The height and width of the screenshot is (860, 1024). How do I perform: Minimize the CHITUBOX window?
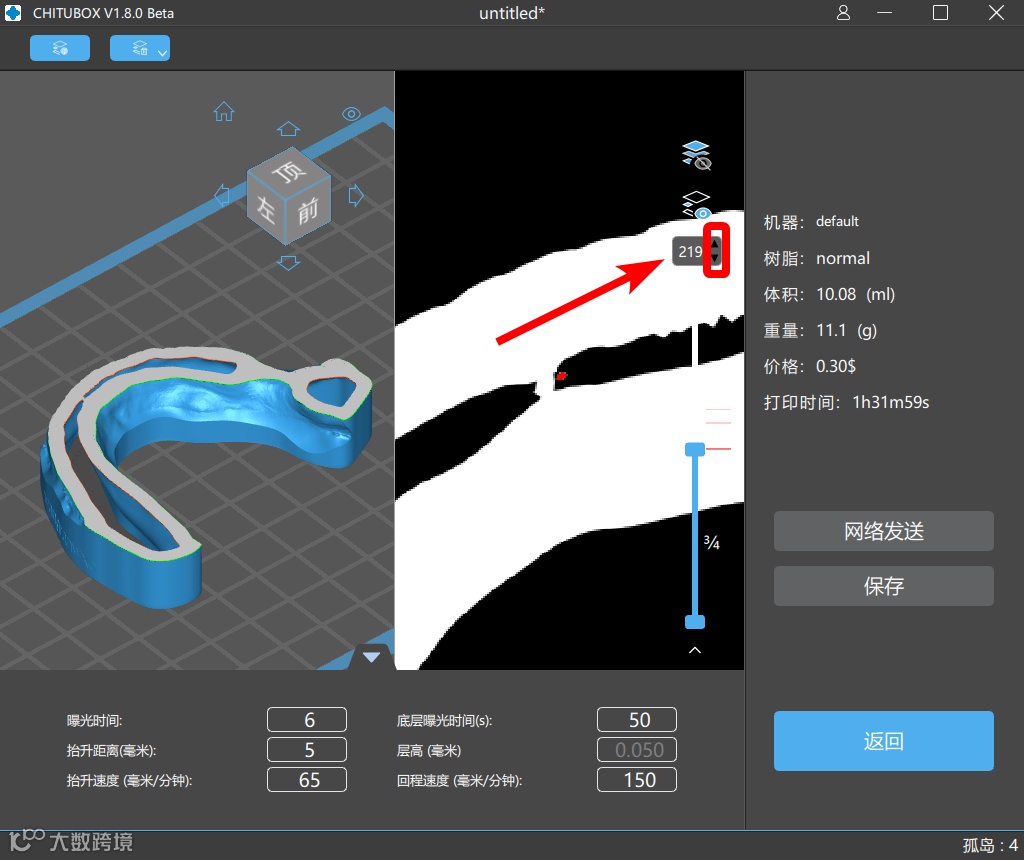pos(884,13)
